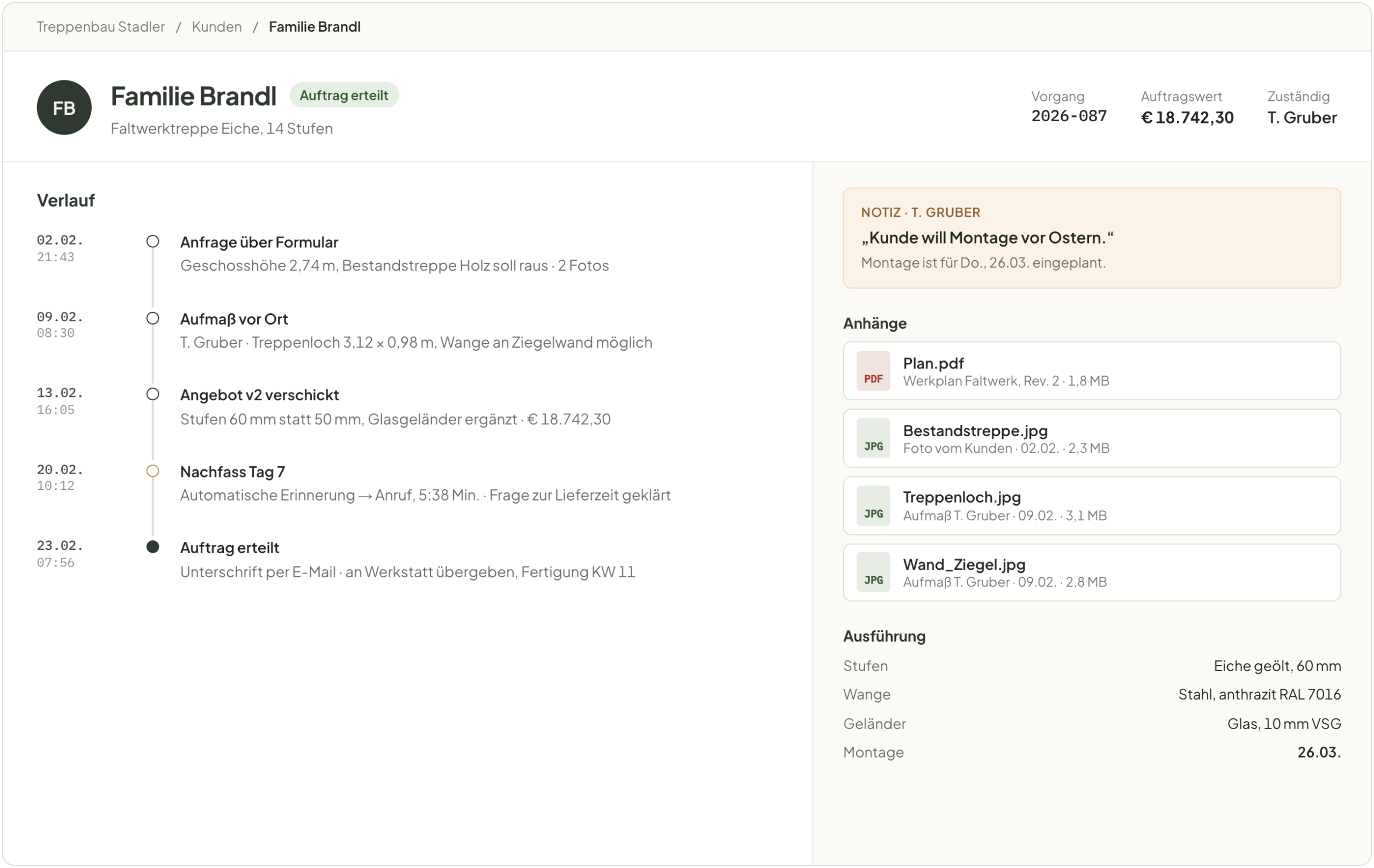The height and width of the screenshot is (868, 1374).
Task: Click the Wange value Stahl, anthrazit RAL 7016
Action: point(1259,695)
